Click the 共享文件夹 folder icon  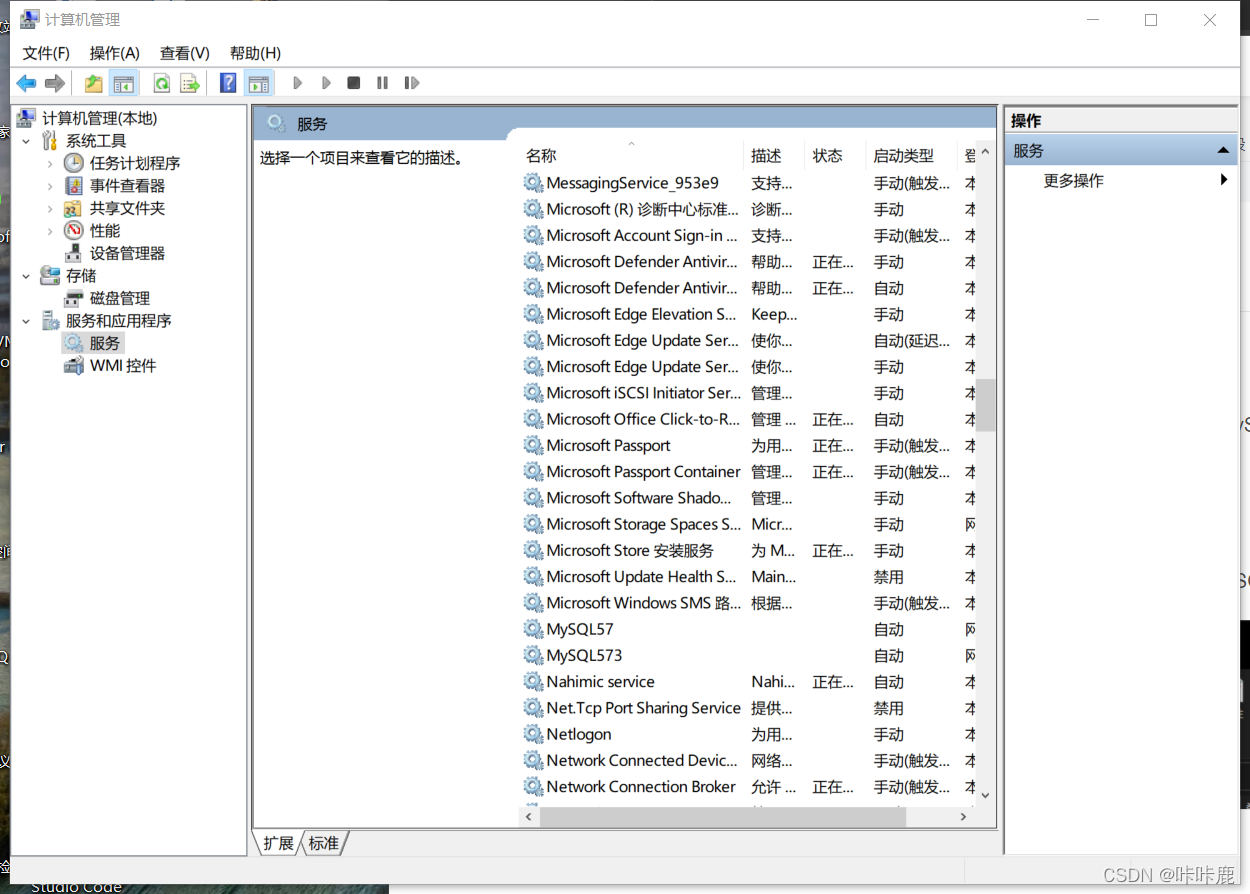(x=74, y=208)
